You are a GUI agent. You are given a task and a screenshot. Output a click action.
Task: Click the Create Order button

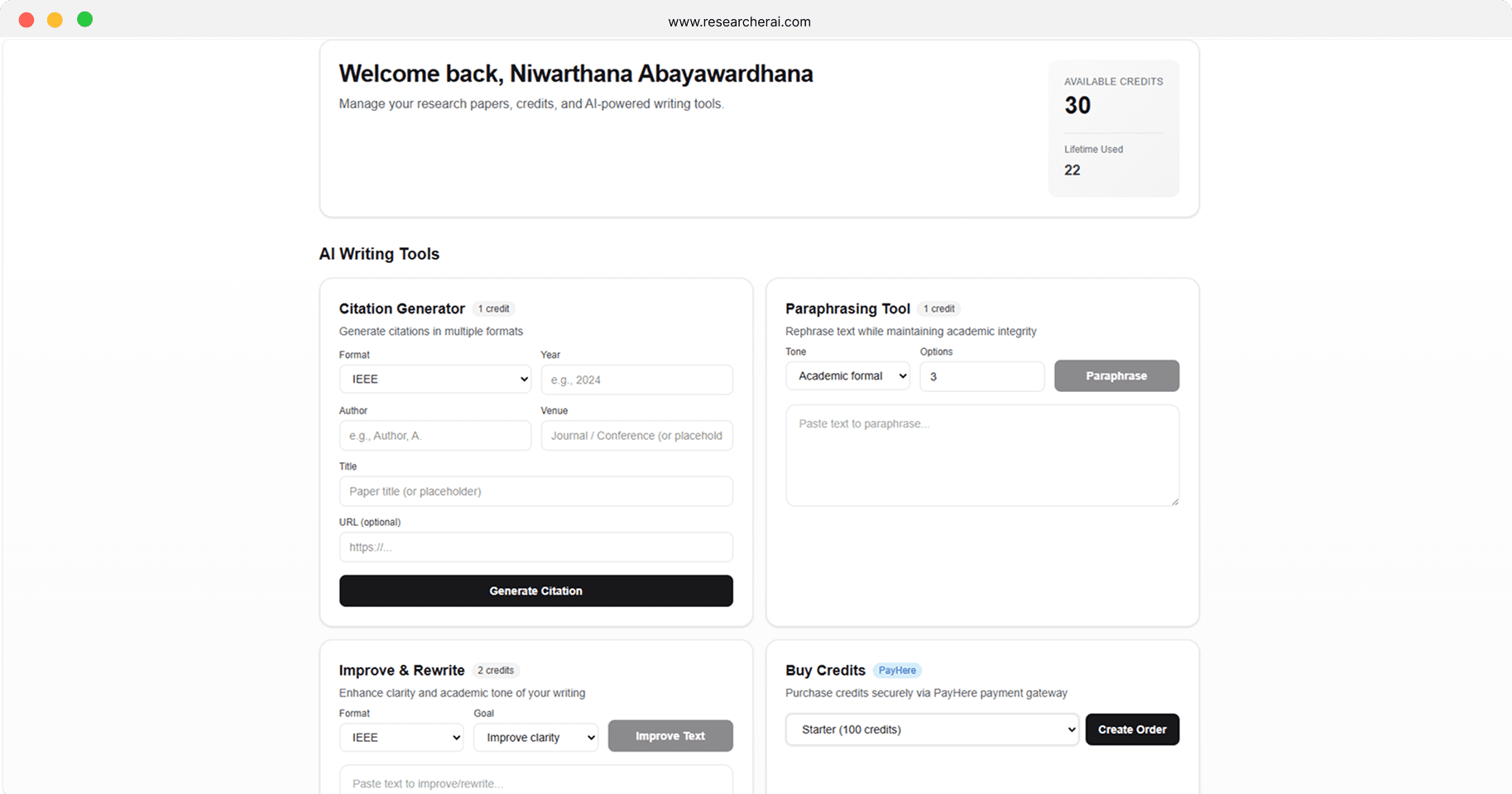(1132, 729)
